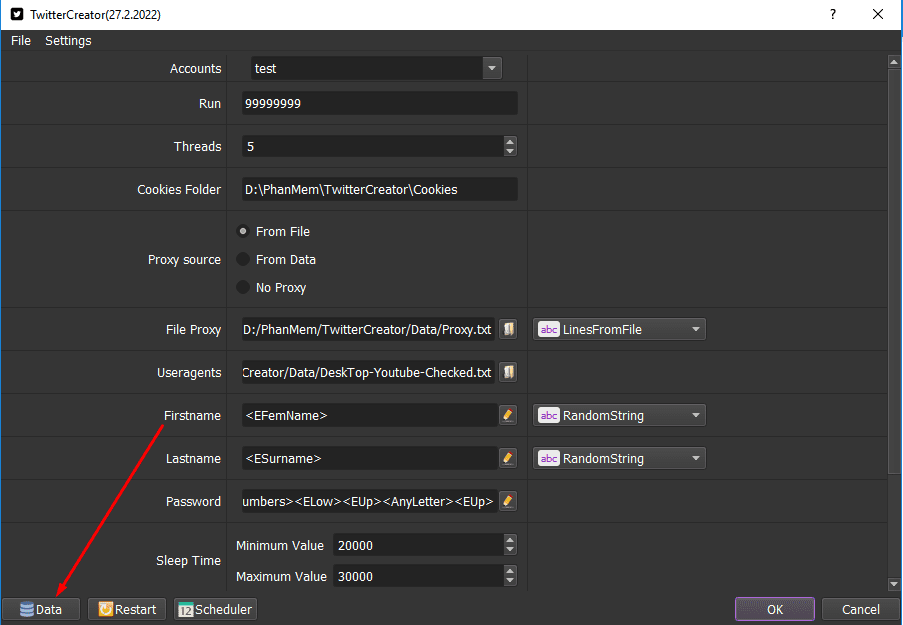Screen dimensions: 903x625
Task: Click the Restart button
Action: click(127, 609)
